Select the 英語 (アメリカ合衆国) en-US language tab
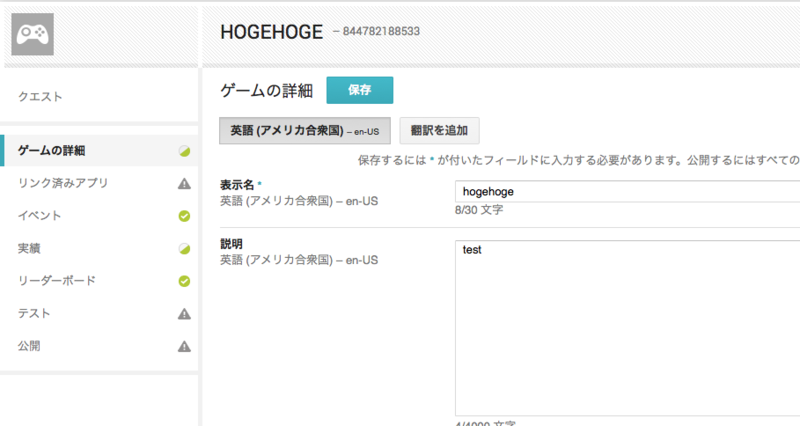This screenshot has width=800, height=426. 305,131
